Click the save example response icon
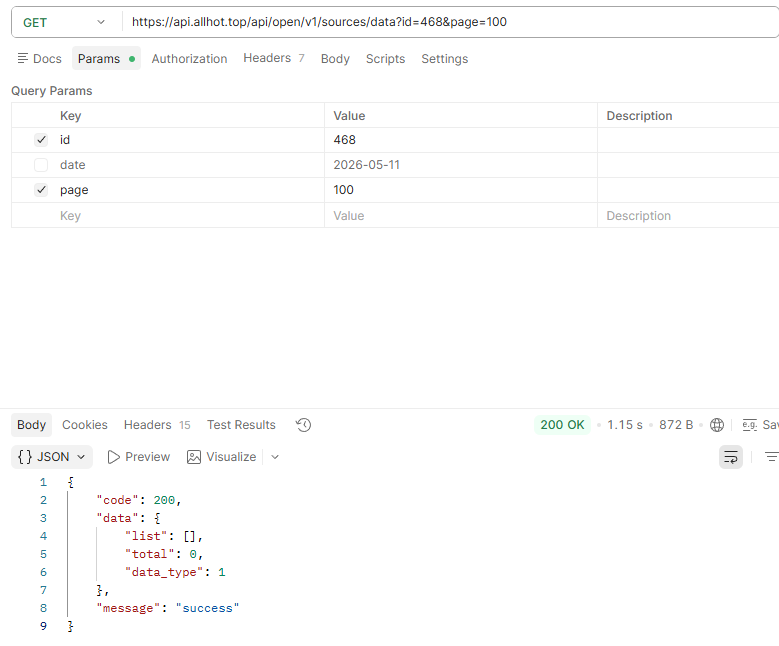 tap(750, 425)
